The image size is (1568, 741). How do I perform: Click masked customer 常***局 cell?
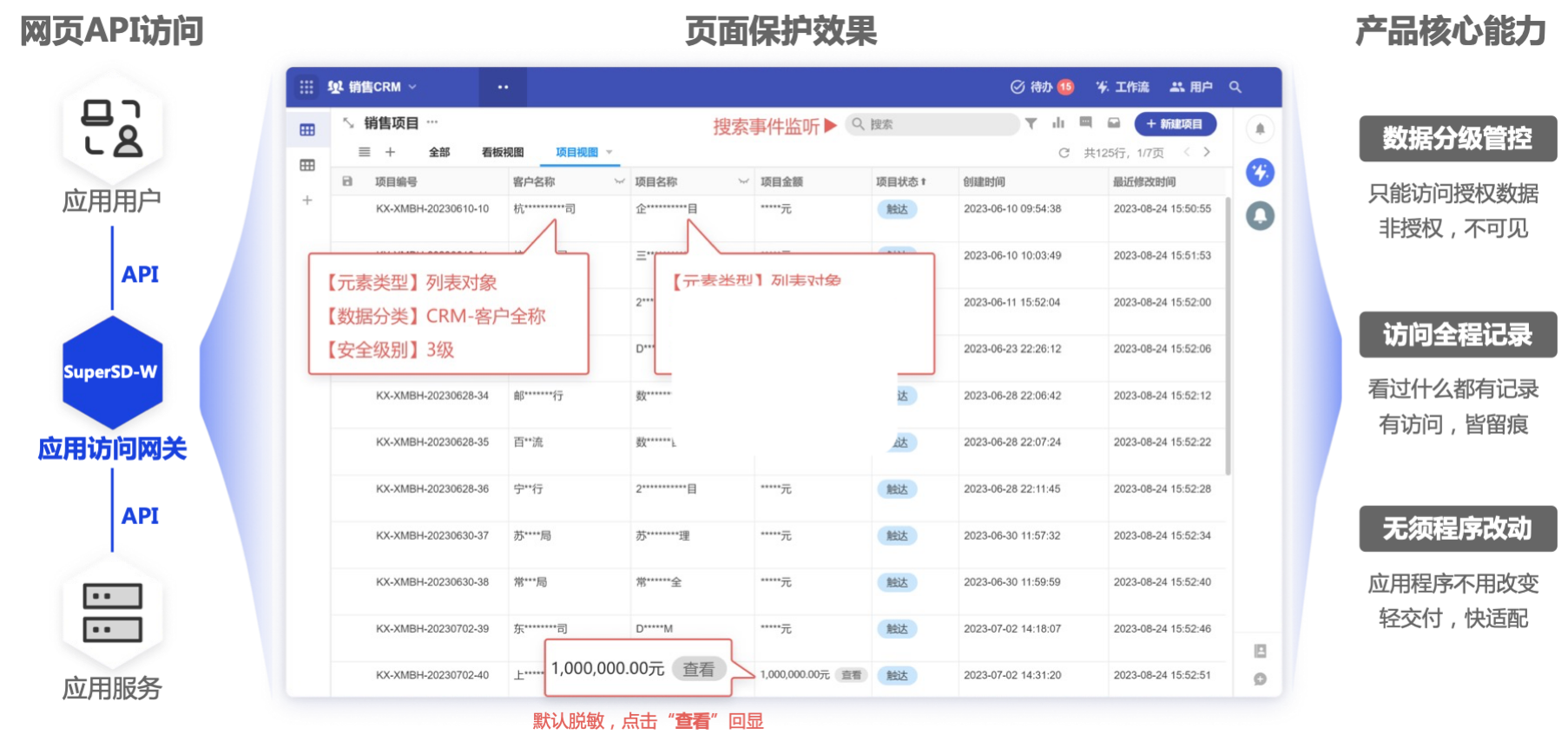click(x=530, y=582)
